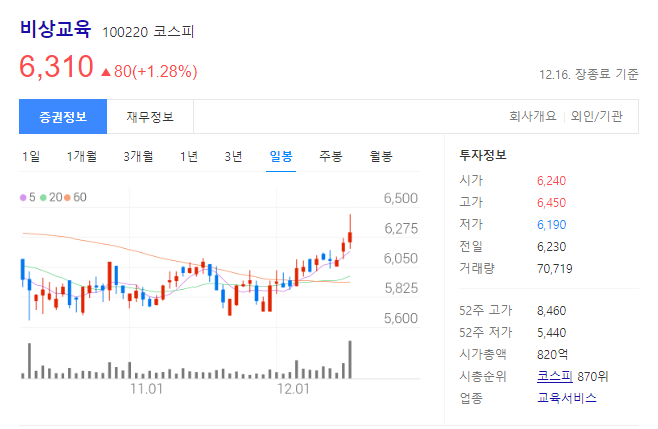
Task: Click the 6,050 price axis label
Action: pyautogui.click(x=401, y=258)
